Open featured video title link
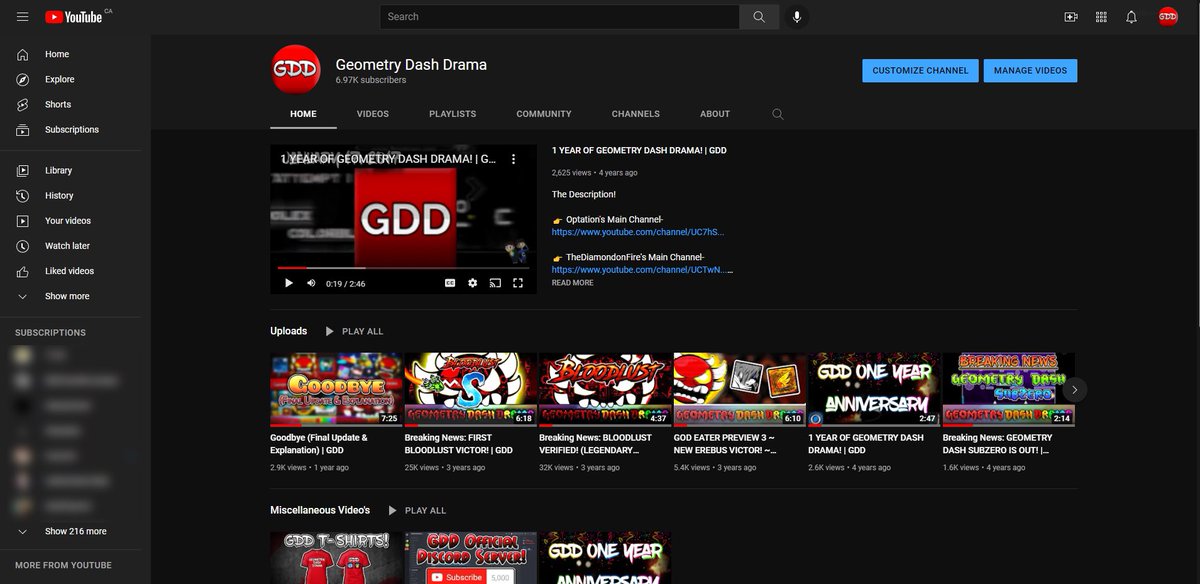 click(639, 151)
